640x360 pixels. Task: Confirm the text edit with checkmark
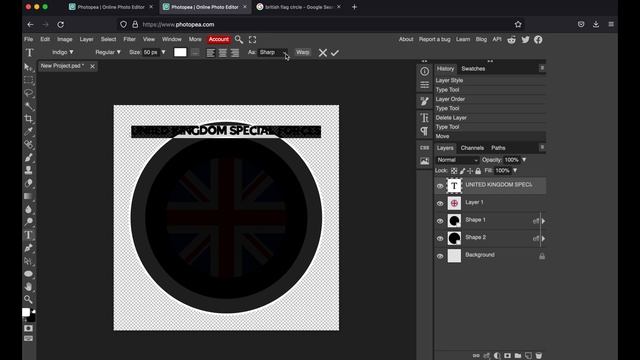pyautogui.click(x=335, y=53)
